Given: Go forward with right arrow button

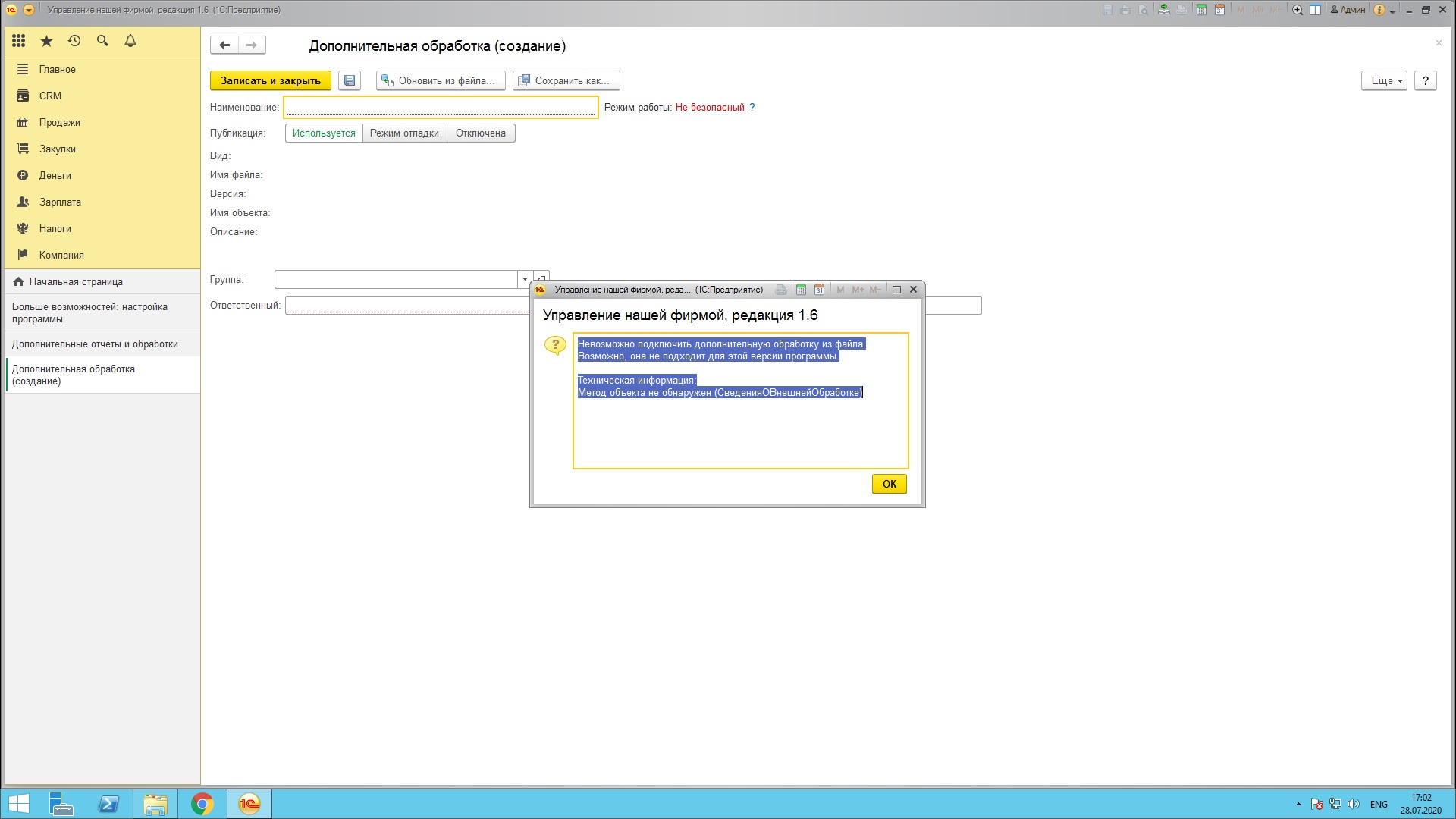Looking at the screenshot, I should [x=252, y=45].
